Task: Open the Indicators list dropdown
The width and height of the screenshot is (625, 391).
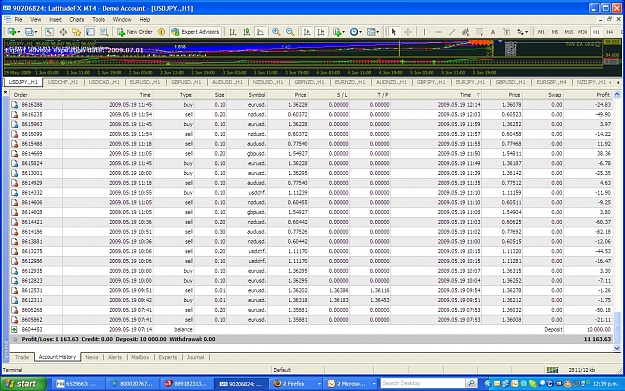Action: tap(338, 32)
